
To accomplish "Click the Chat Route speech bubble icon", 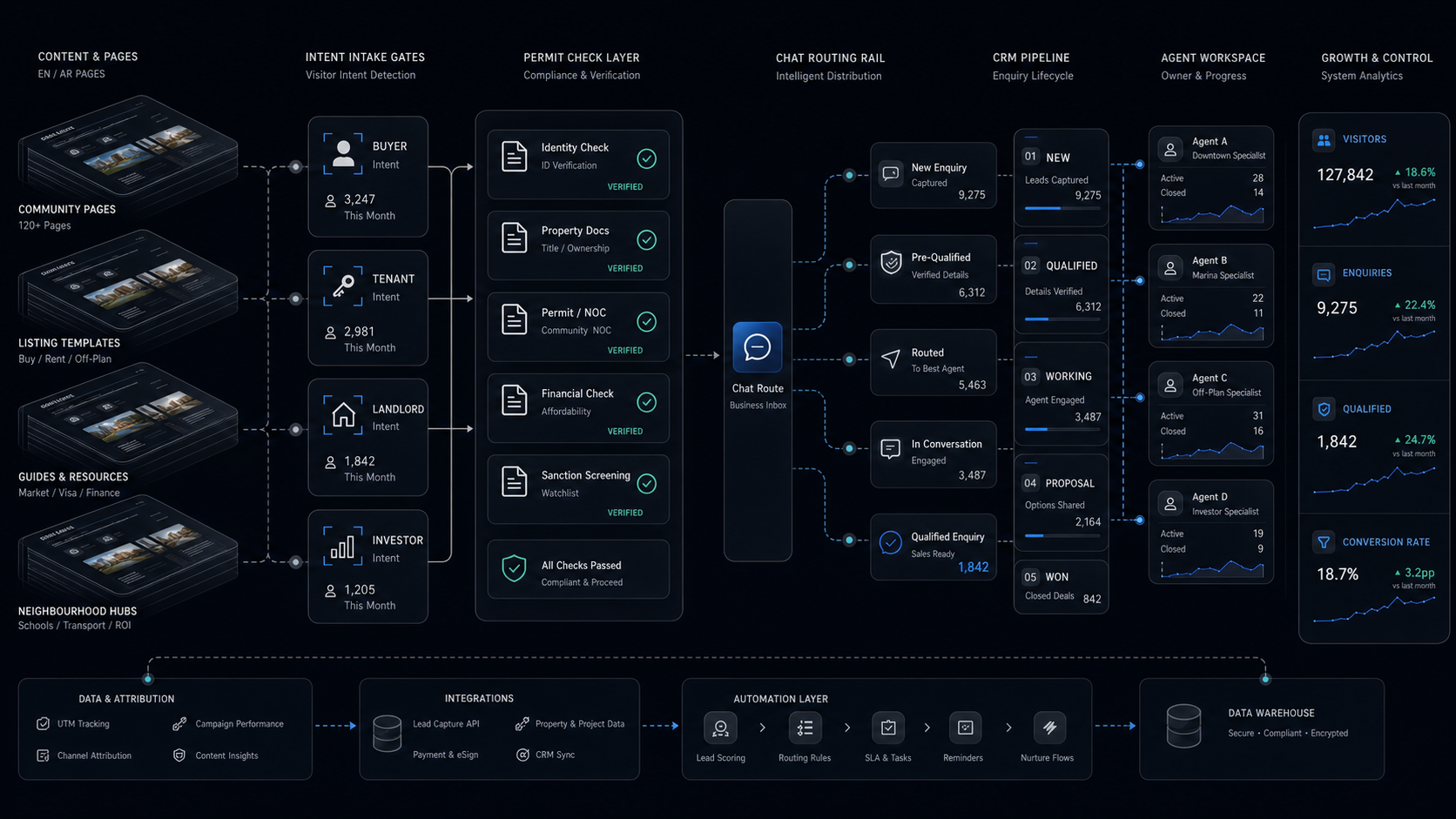I will tap(757, 347).
